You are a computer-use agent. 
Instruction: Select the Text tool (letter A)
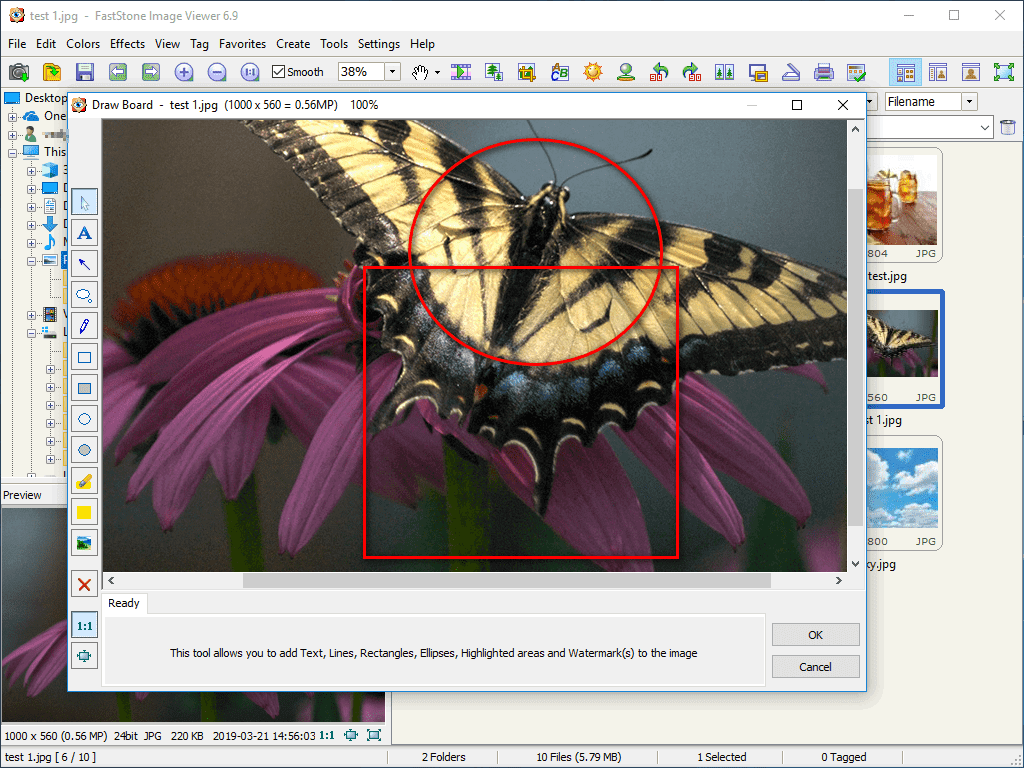coord(84,233)
